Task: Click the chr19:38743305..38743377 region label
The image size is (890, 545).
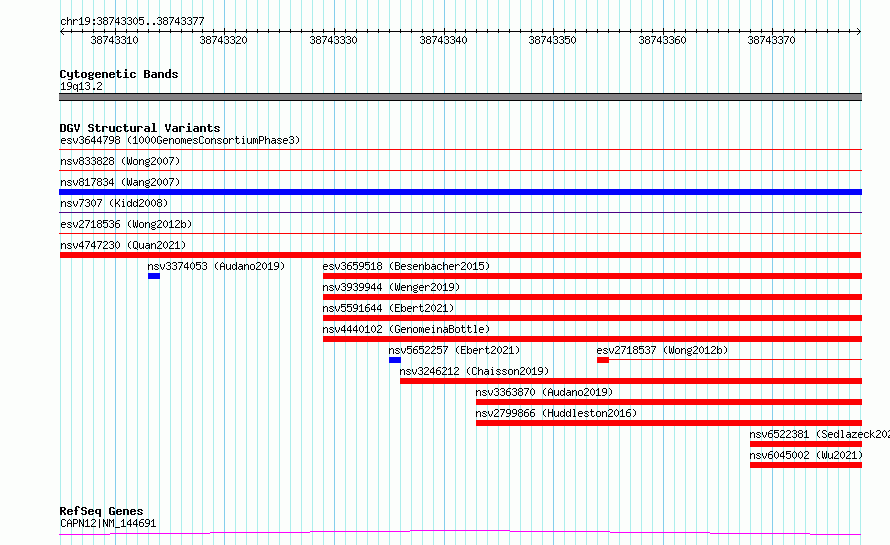Action: 132,22
